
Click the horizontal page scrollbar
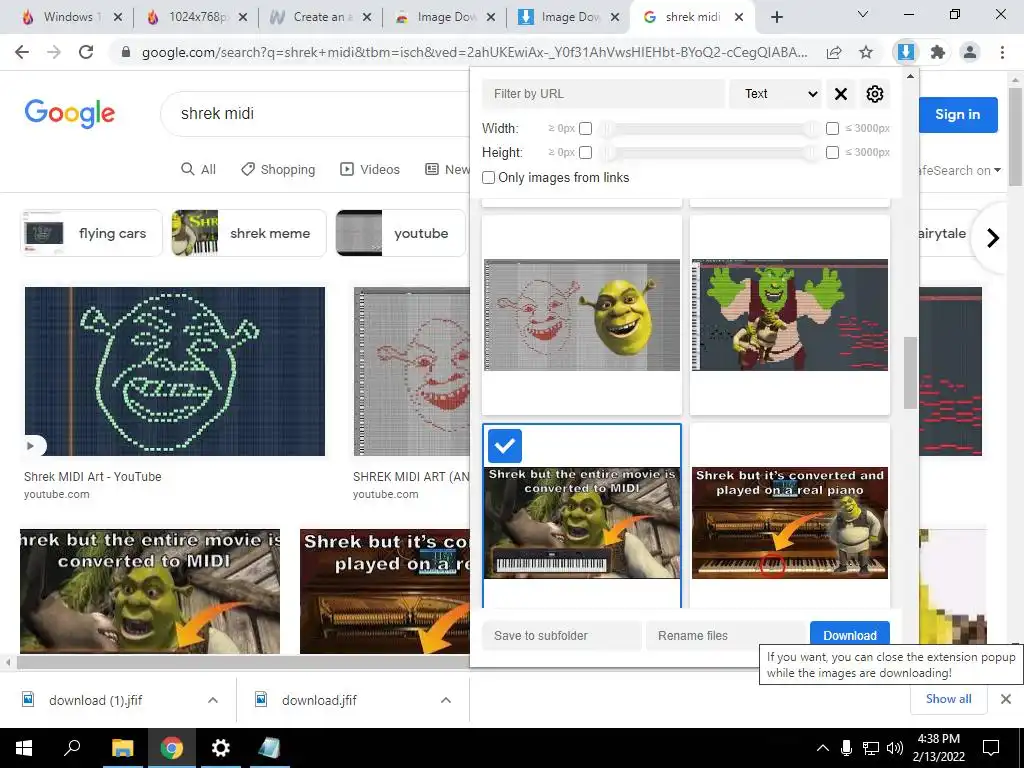pyautogui.click(x=242, y=663)
